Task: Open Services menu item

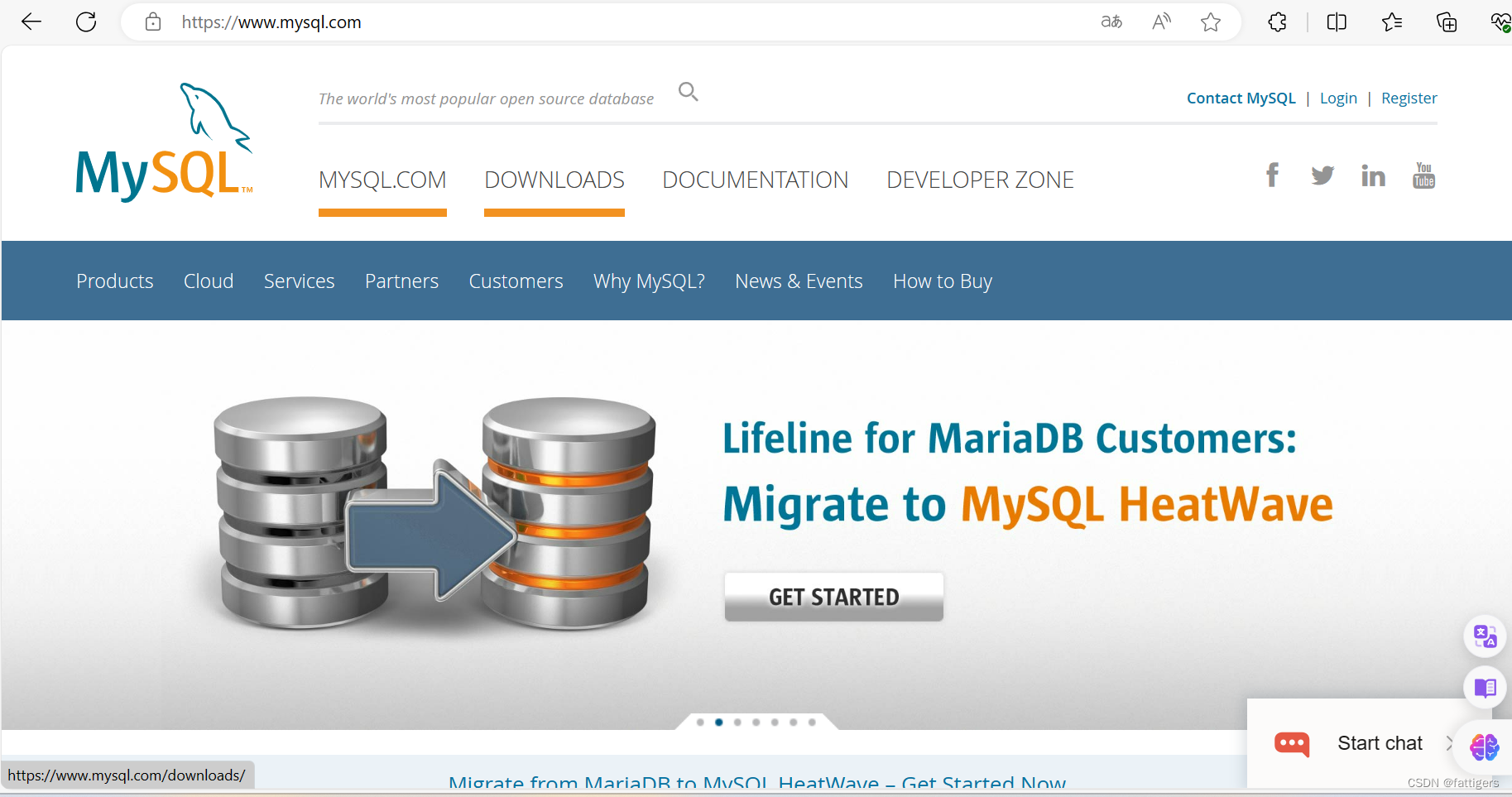Action: point(299,281)
